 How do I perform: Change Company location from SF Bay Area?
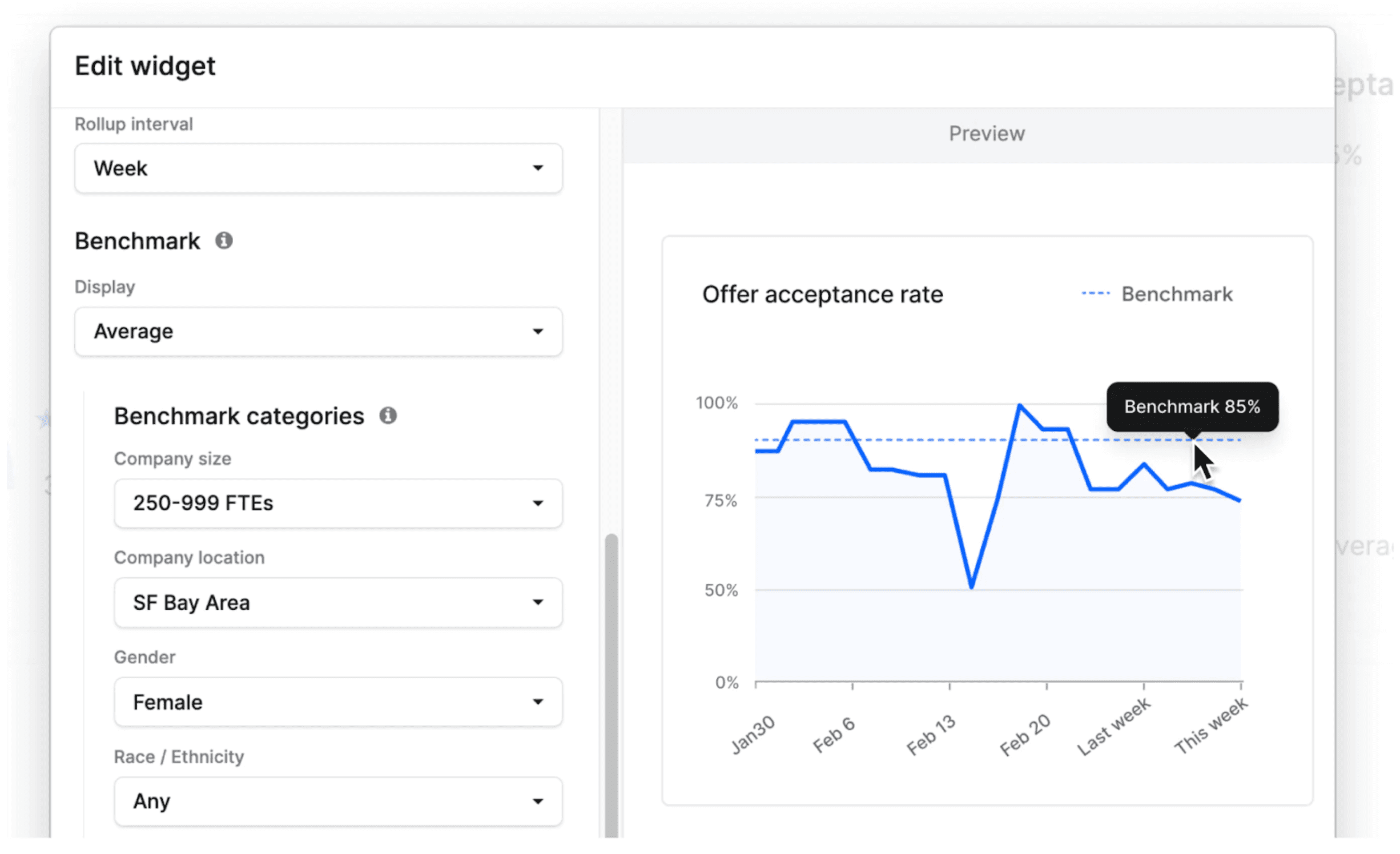(x=338, y=603)
